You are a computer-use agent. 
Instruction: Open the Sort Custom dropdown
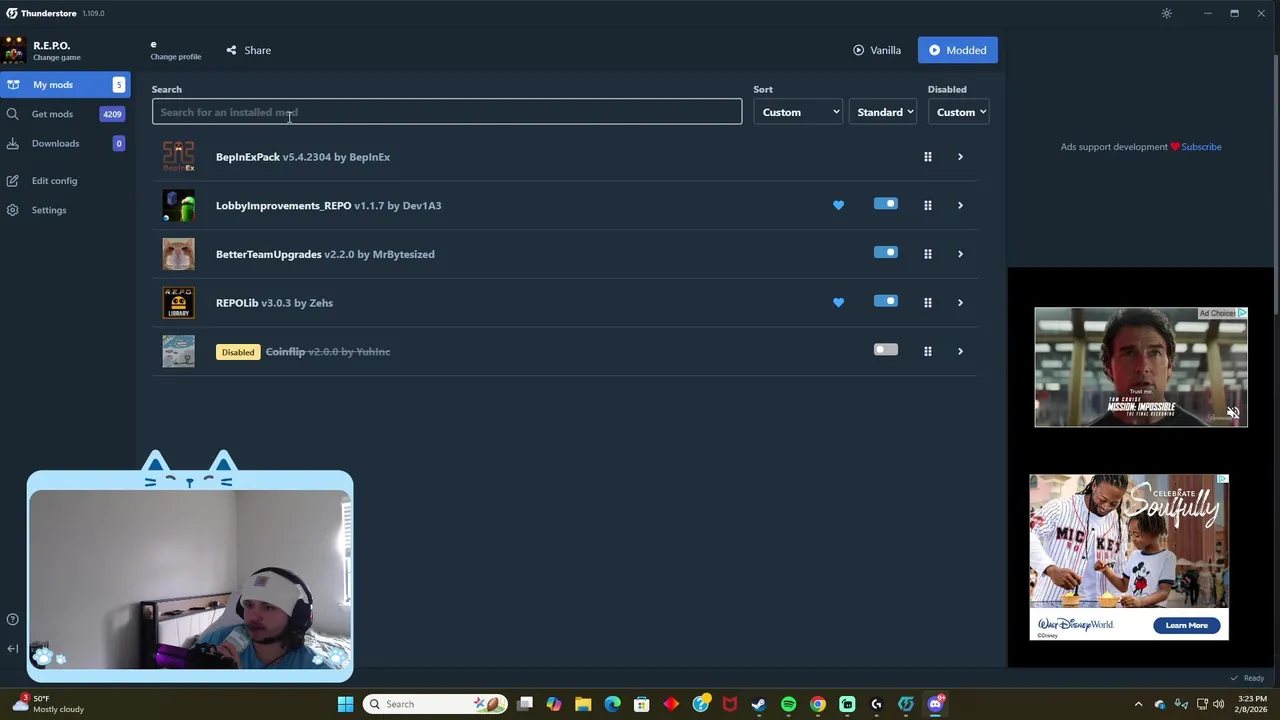coord(799,112)
